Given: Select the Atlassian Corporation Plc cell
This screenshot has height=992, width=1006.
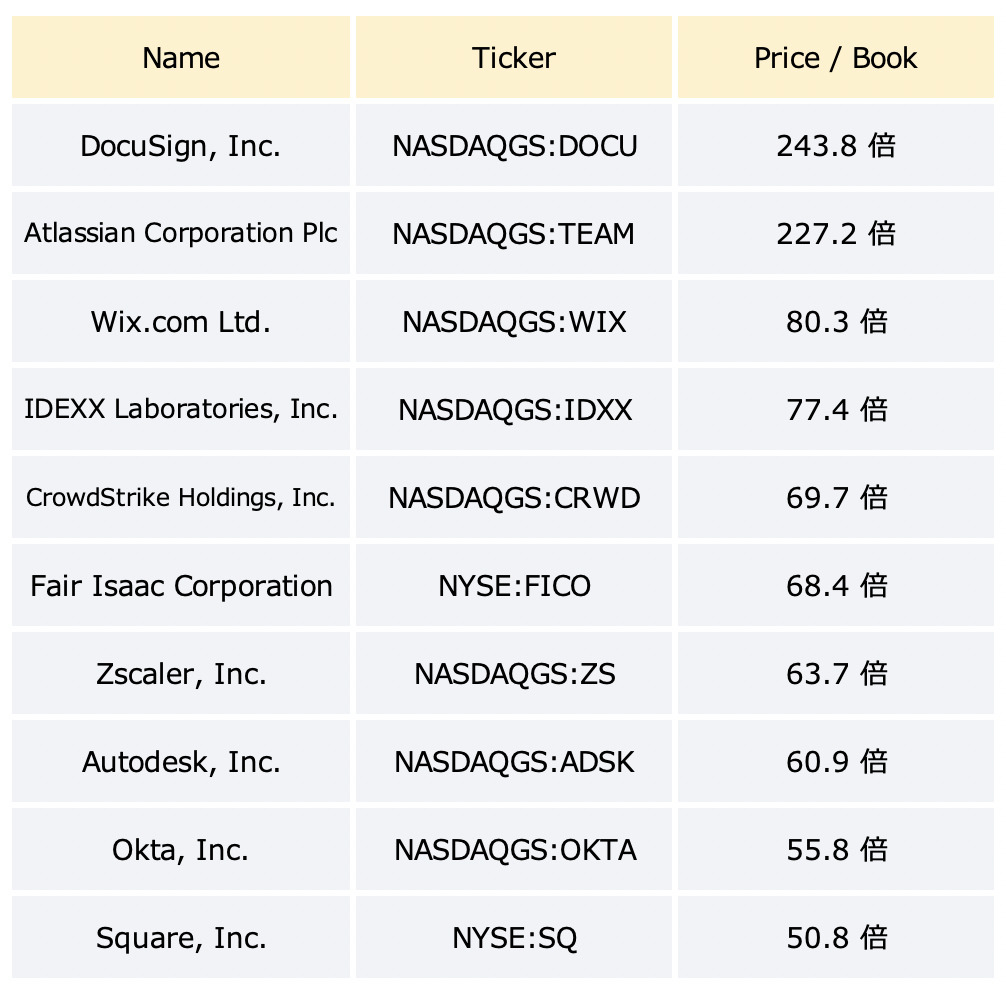Looking at the screenshot, I should tap(181, 234).
